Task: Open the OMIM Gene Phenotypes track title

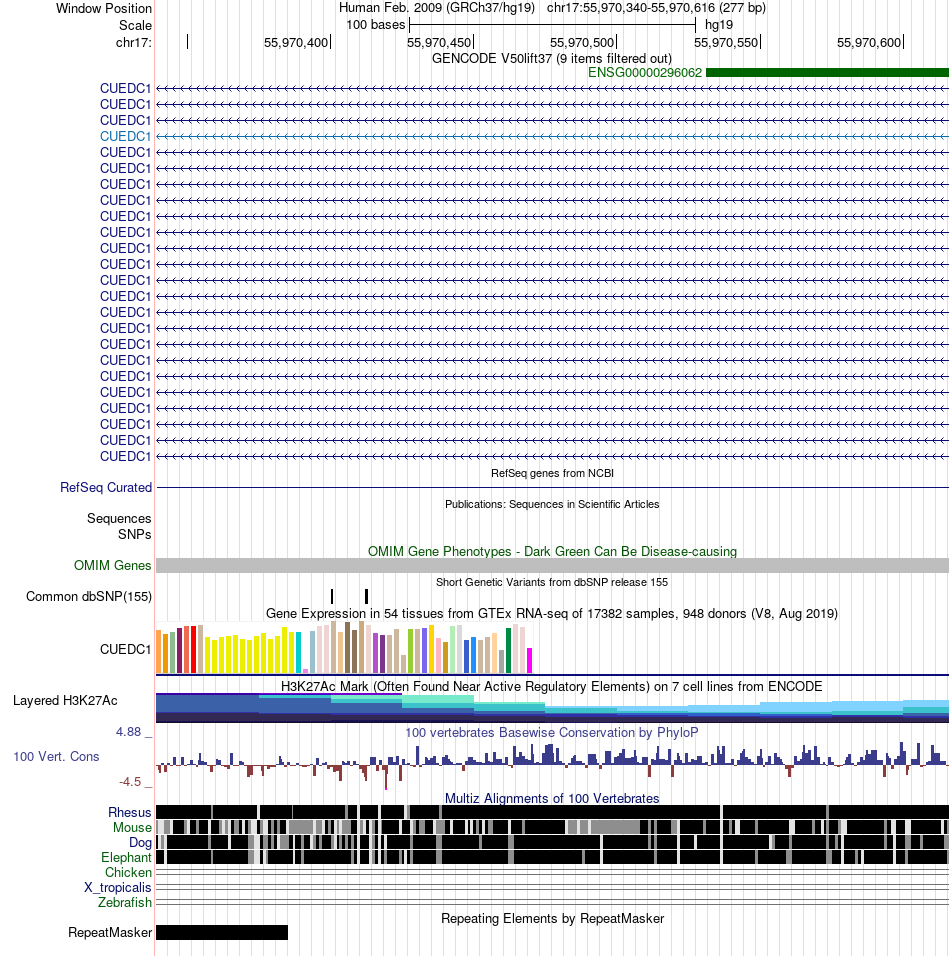Action: click(x=552, y=551)
